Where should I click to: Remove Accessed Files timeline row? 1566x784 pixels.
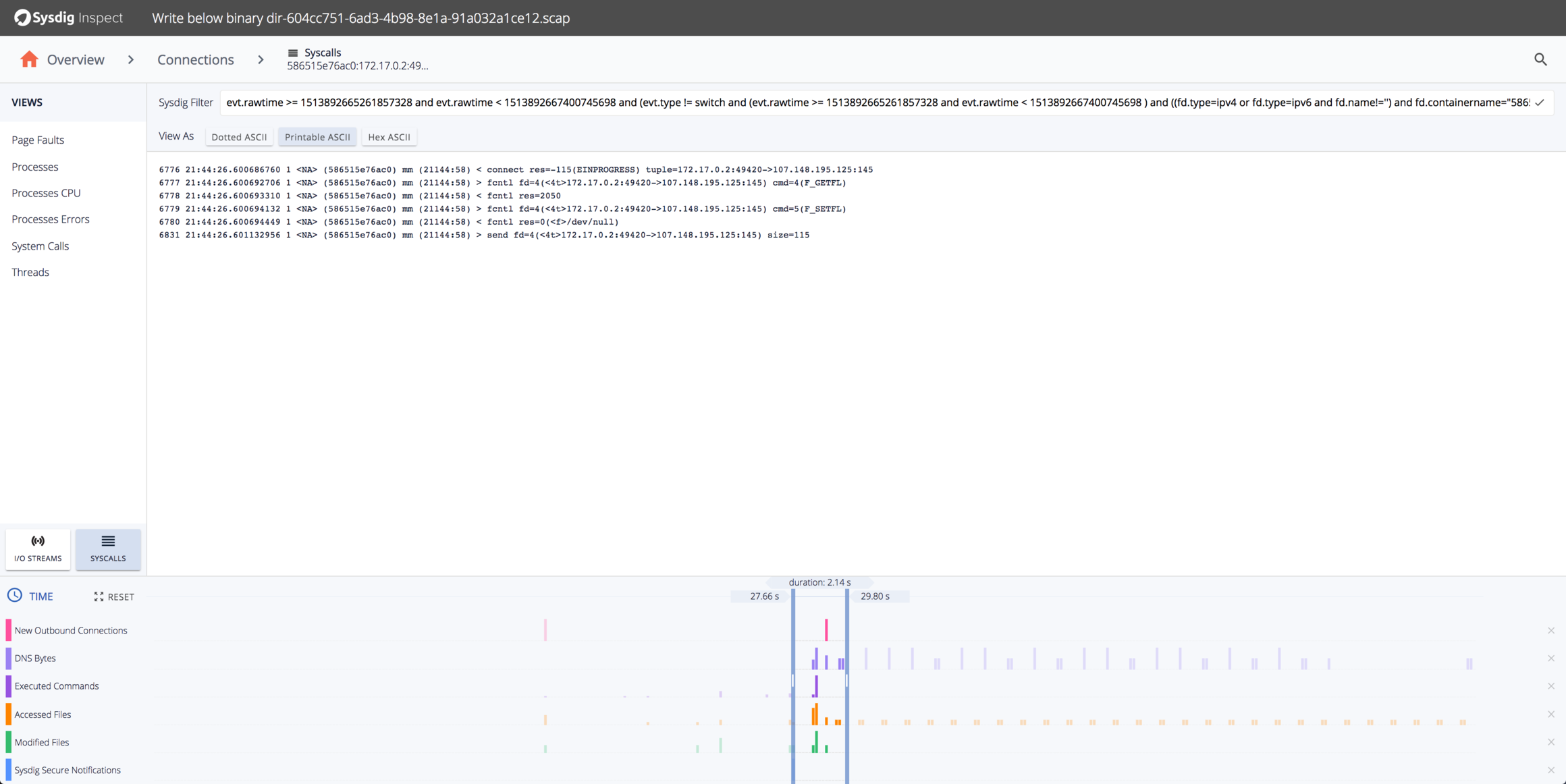(x=1551, y=714)
